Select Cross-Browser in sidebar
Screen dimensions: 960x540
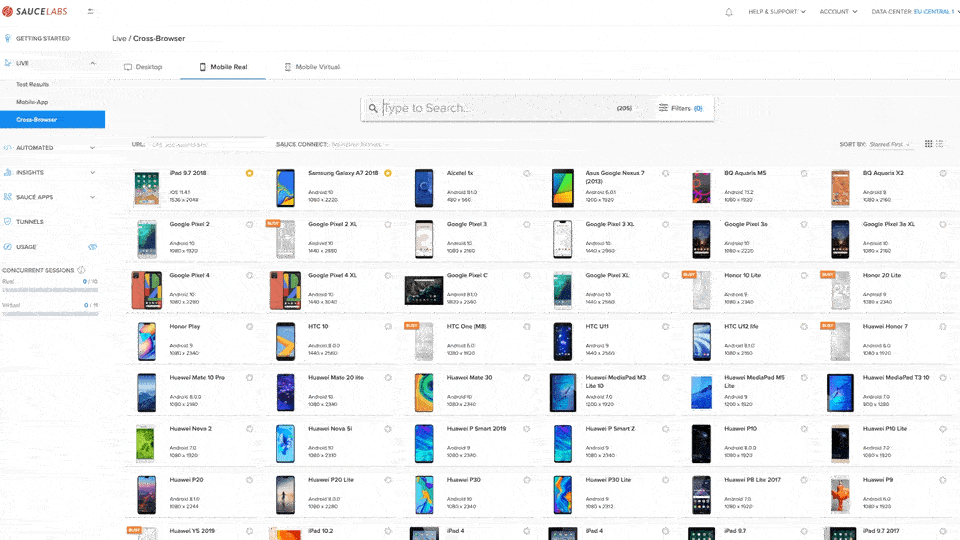52,119
